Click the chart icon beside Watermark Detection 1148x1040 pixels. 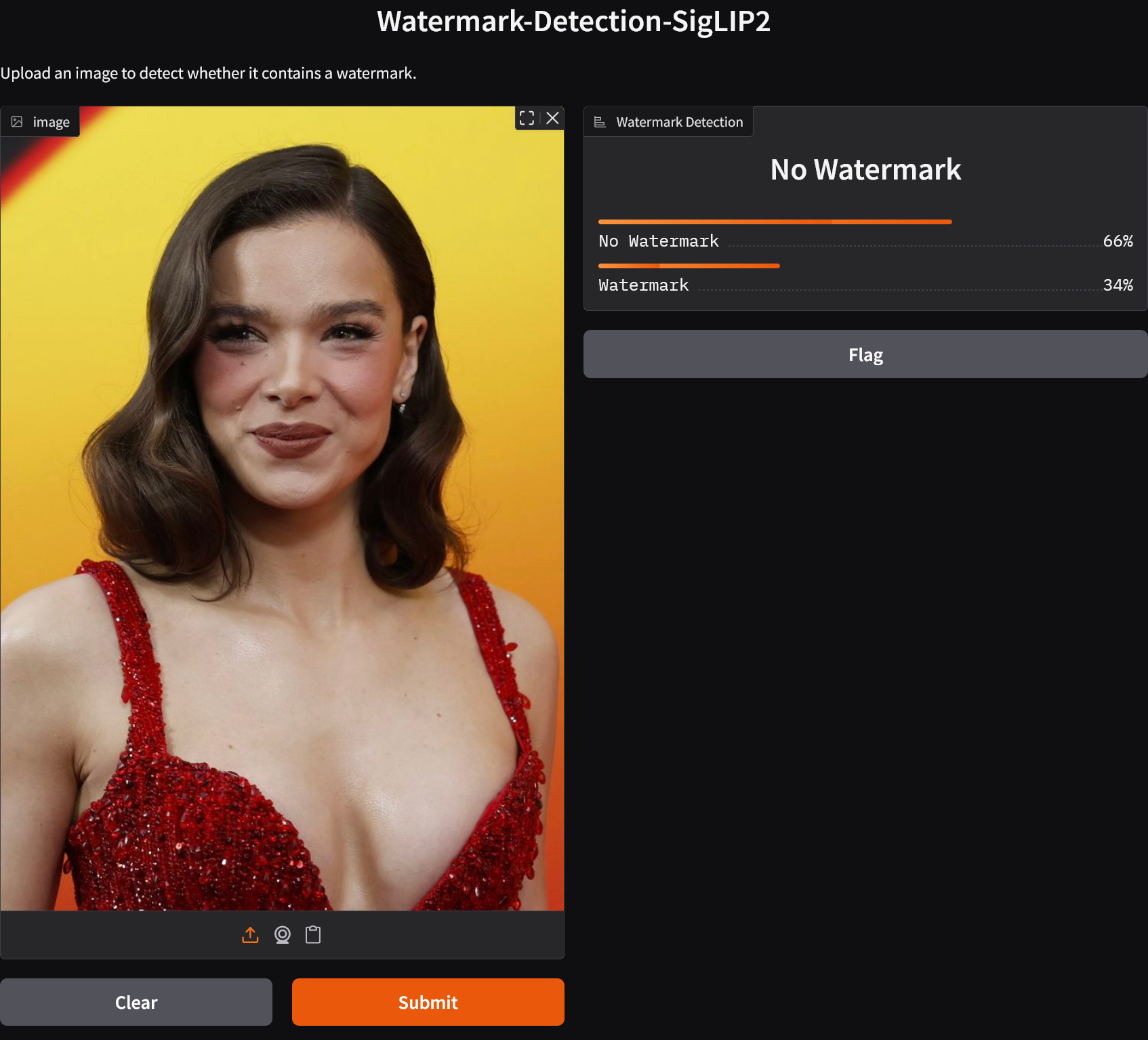[x=600, y=122]
